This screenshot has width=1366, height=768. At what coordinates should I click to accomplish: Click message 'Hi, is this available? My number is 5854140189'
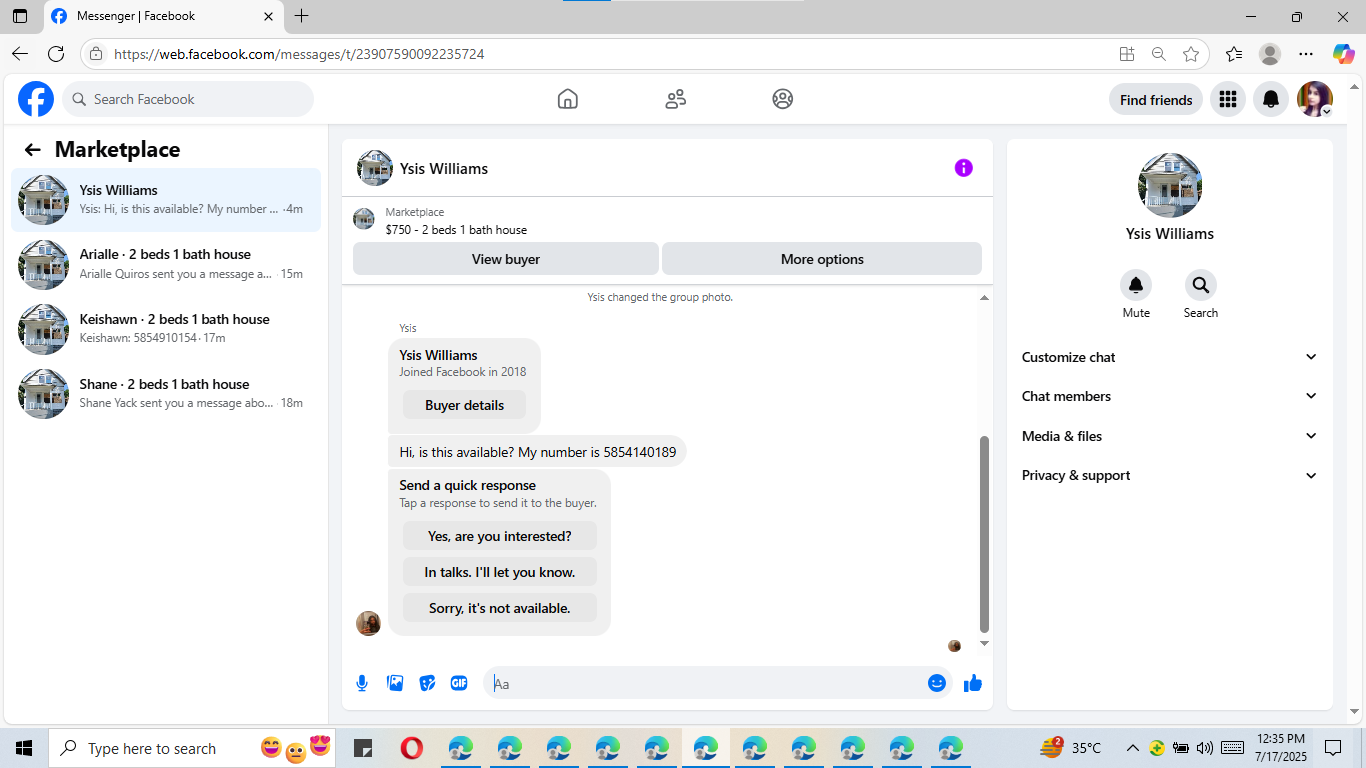[538, 452]
